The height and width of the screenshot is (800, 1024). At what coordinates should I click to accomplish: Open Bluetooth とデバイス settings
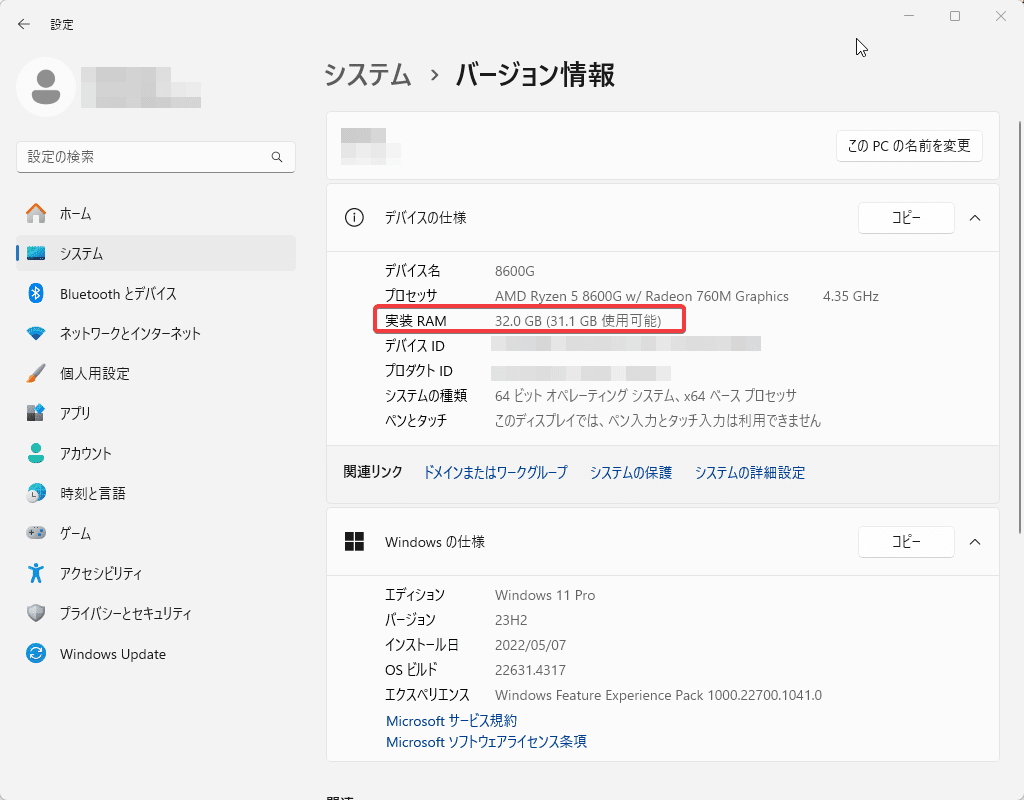tap(156, 293)
